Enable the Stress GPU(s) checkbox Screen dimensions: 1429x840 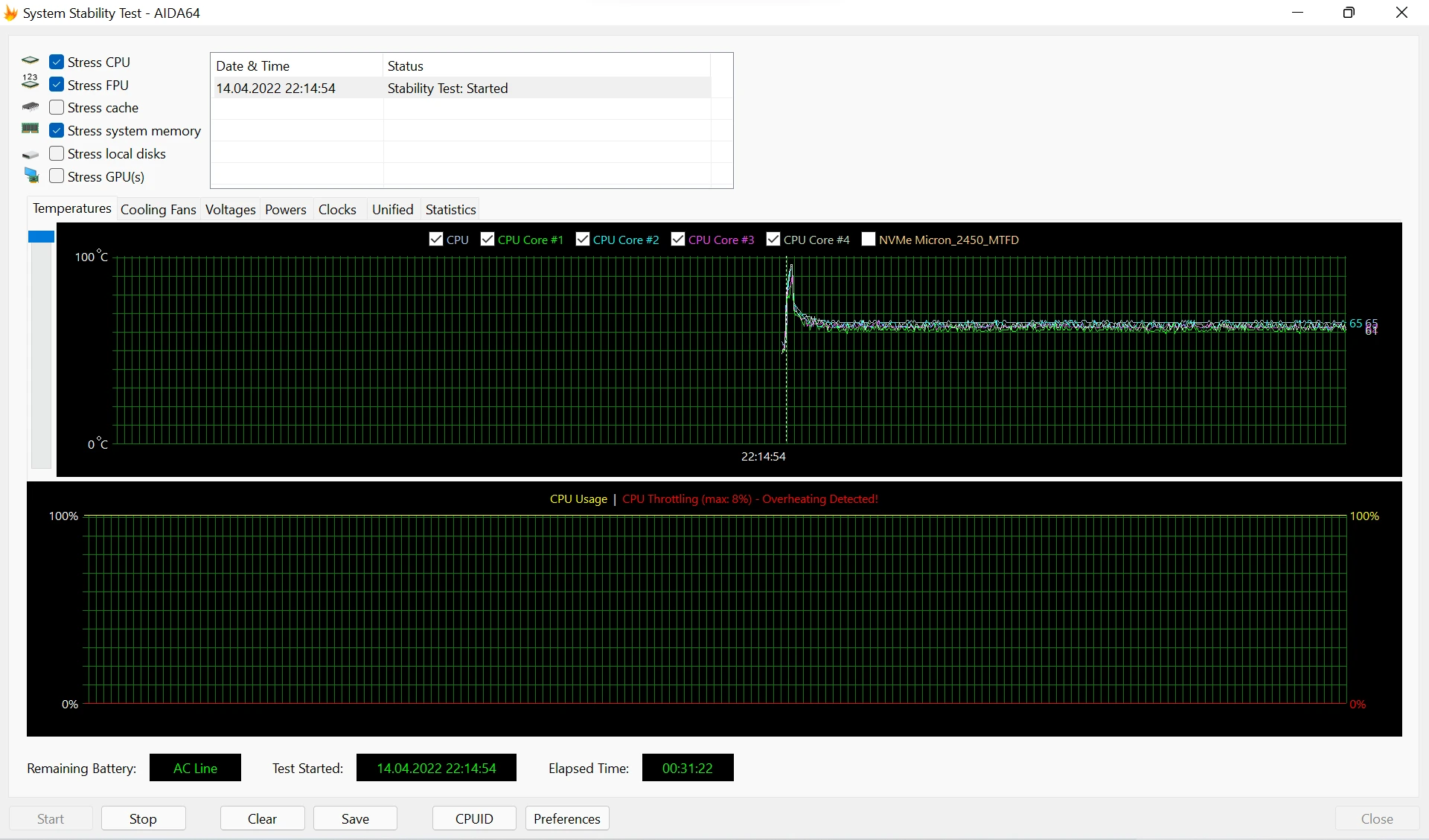pyautogui.click(x=57, y=176)
